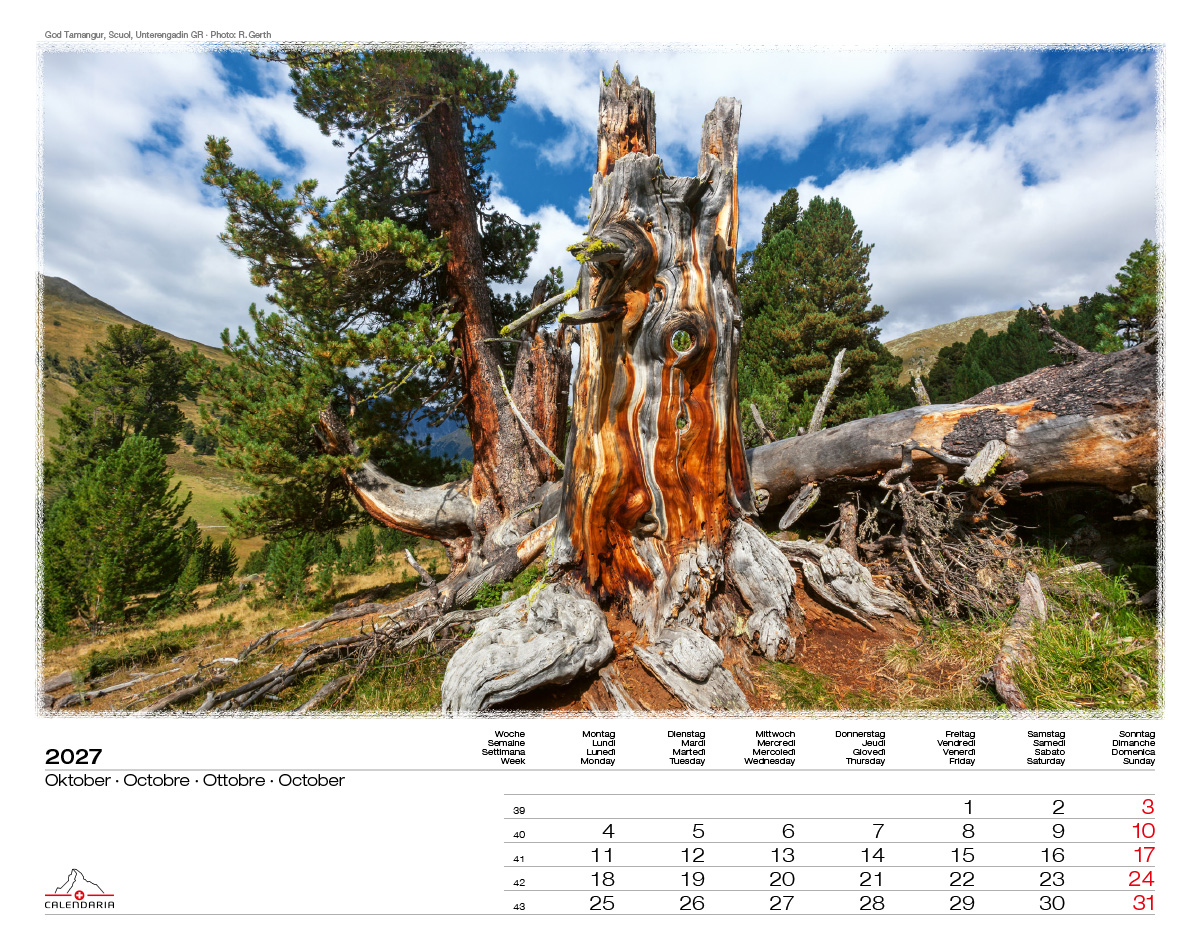Image resolution: width=1200 pixels, height=930 pixels.
Task: Select Thursday, October 14
Action: [872, 855]
